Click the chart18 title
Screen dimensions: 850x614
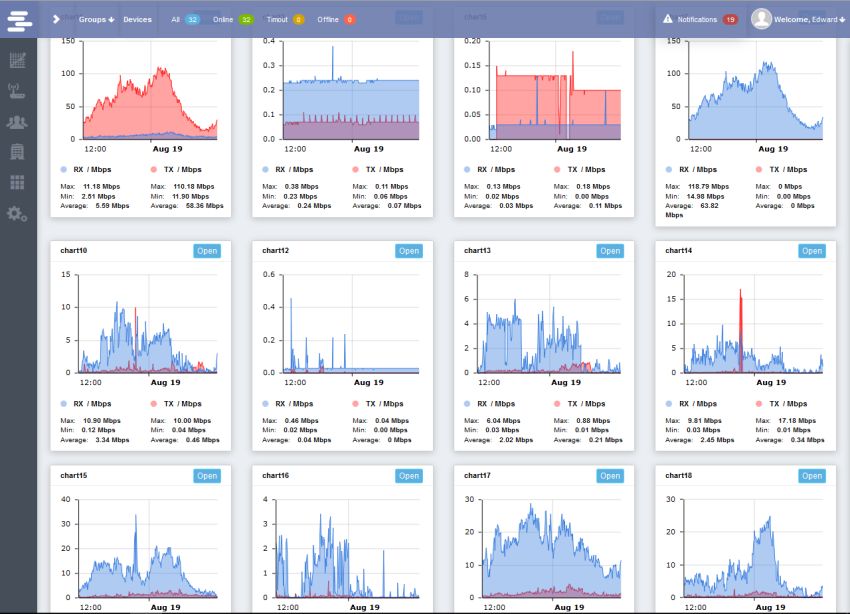[679, 475]
